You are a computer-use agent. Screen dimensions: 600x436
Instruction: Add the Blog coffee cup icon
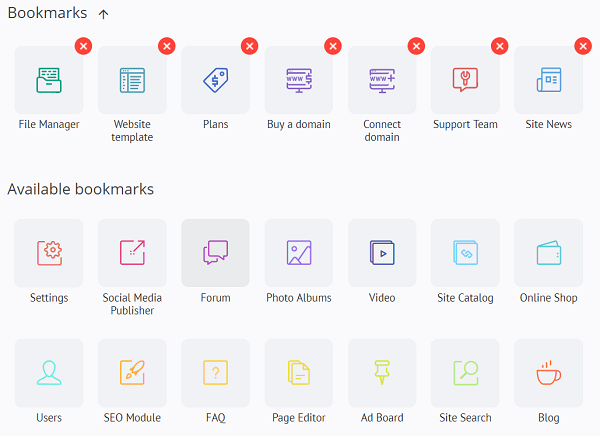[549, 373]
